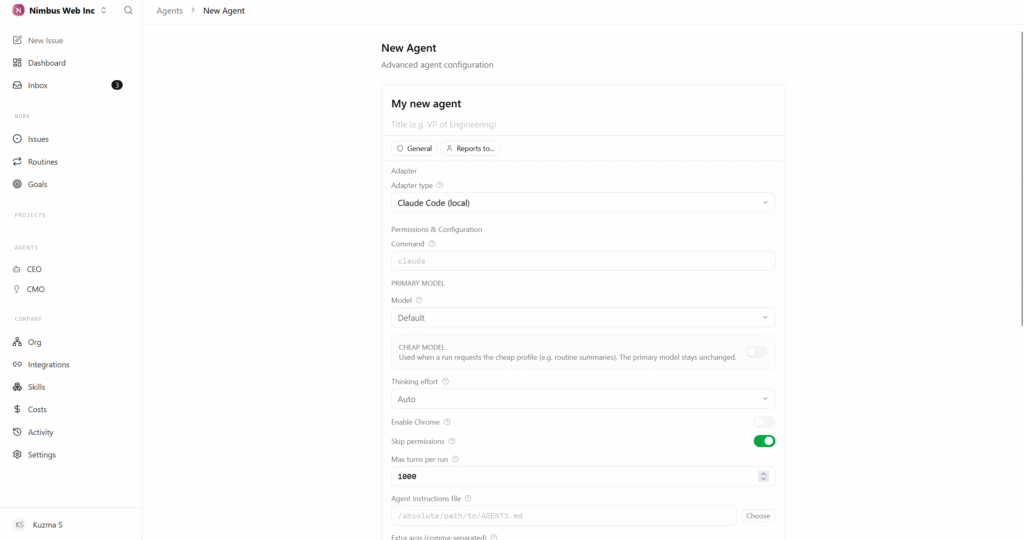The height and width of the screenshot is (540, 1024).
Task: Click the Costs dollar icon
Action: tap(17, 409)
